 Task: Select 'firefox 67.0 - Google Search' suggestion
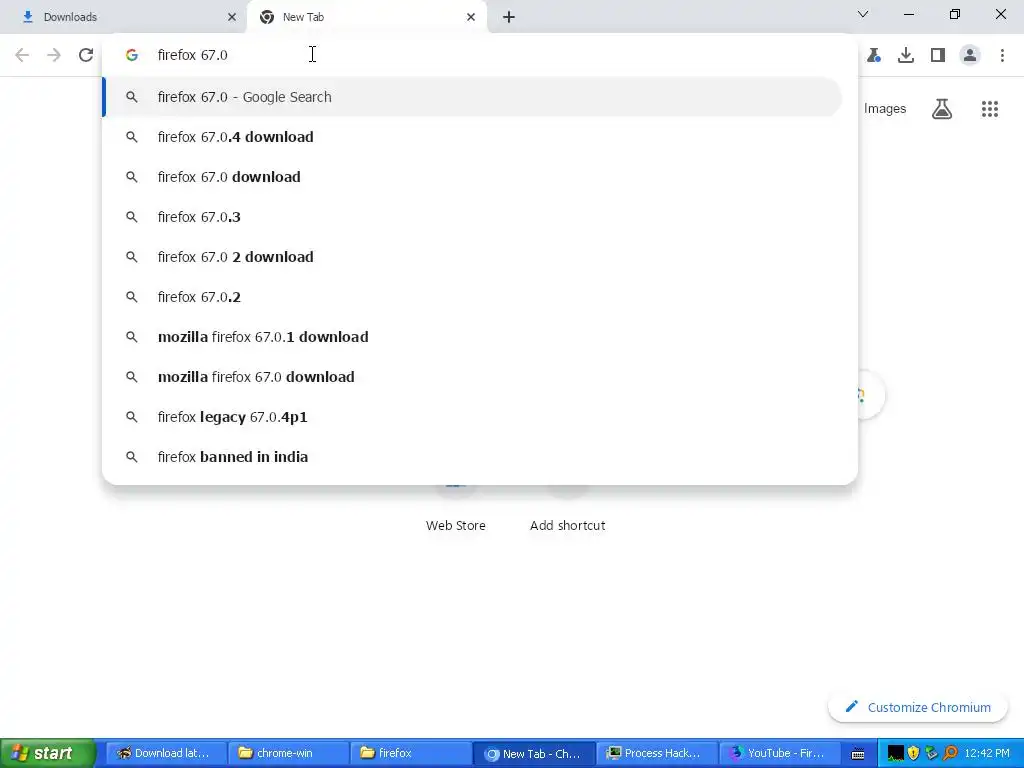click(x=472, y=97)
